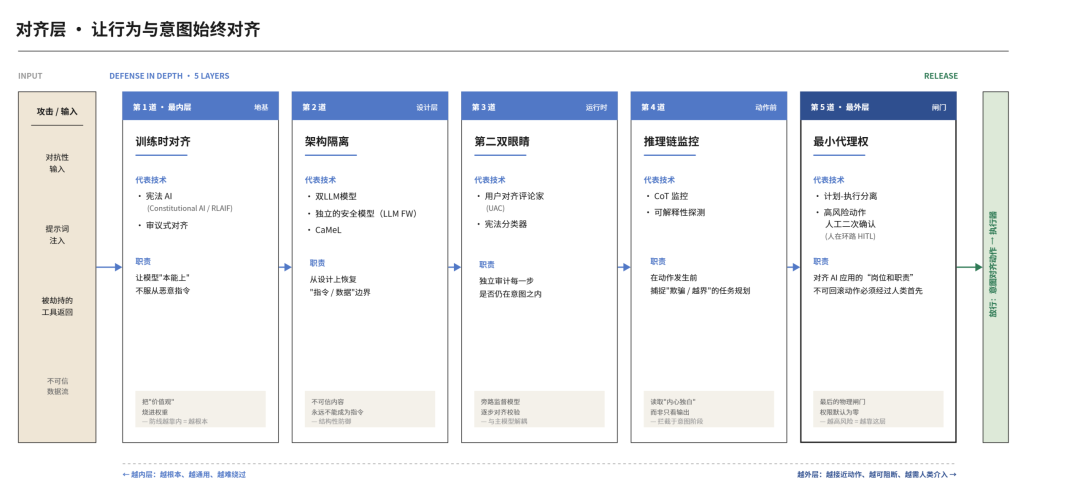Select the "双LLM模型" bullet item
1080x495 pixels.
332,196
